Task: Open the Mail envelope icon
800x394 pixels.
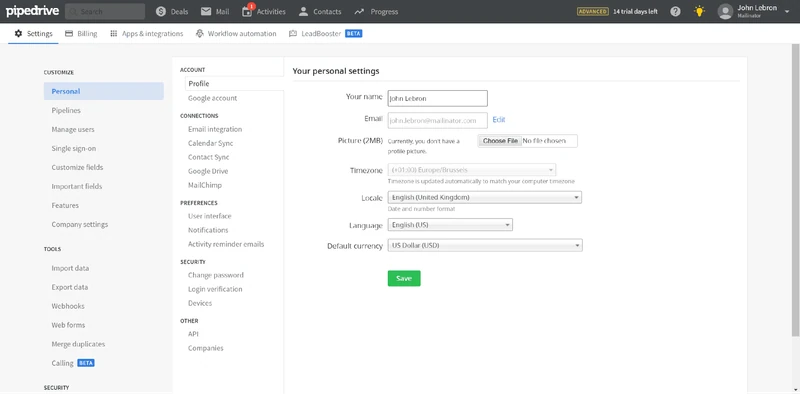Action: 206,11
